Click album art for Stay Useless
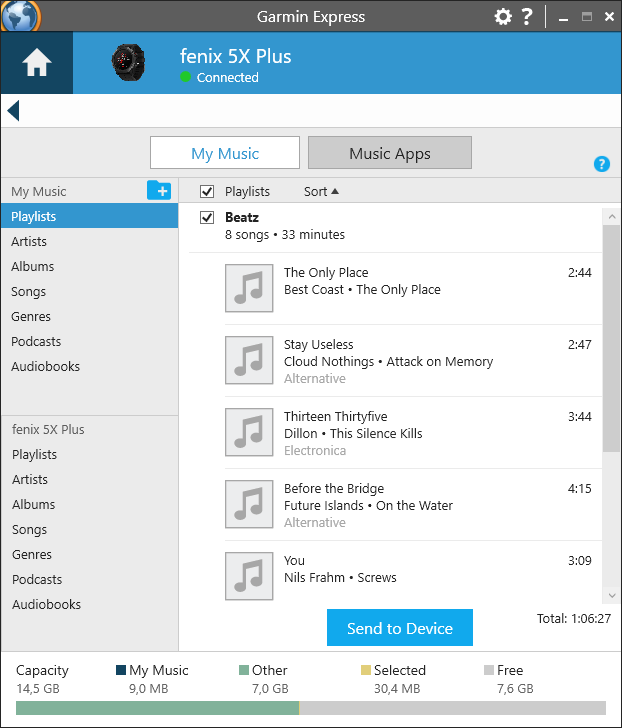 click(249, 360)
